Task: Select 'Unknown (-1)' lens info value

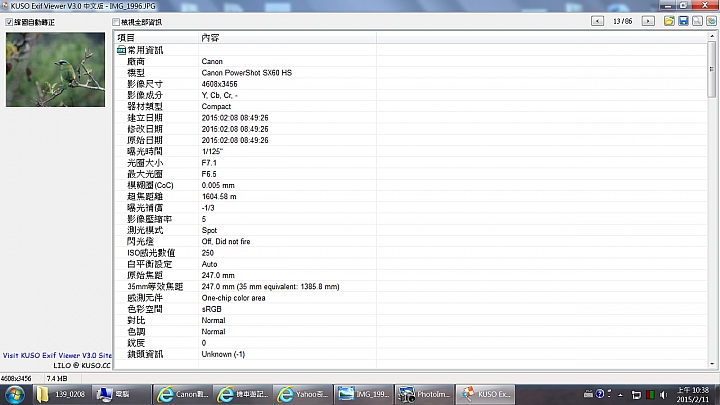Action: tap(223, 354)
